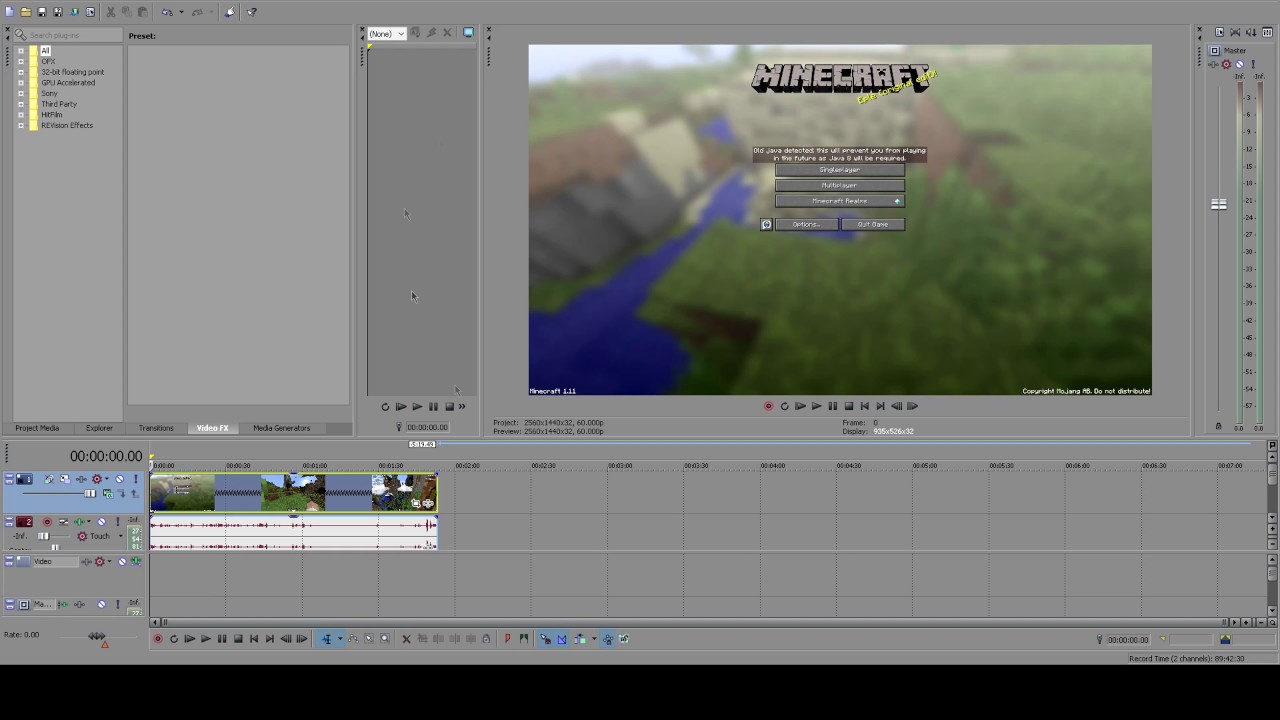The width and height of the screenshot is (1280, 720).
Task: Open Track Motion for video track 1
Action: tap(67, 479)
